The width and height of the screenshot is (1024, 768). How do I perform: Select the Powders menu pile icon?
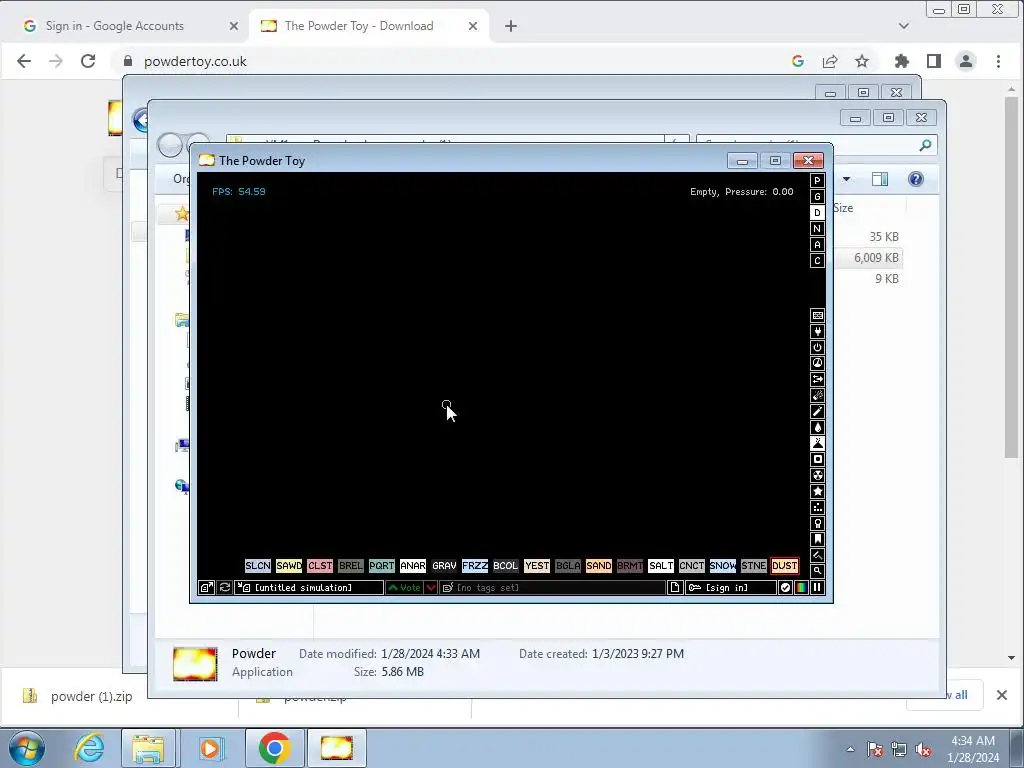click(x=817, y=443)
